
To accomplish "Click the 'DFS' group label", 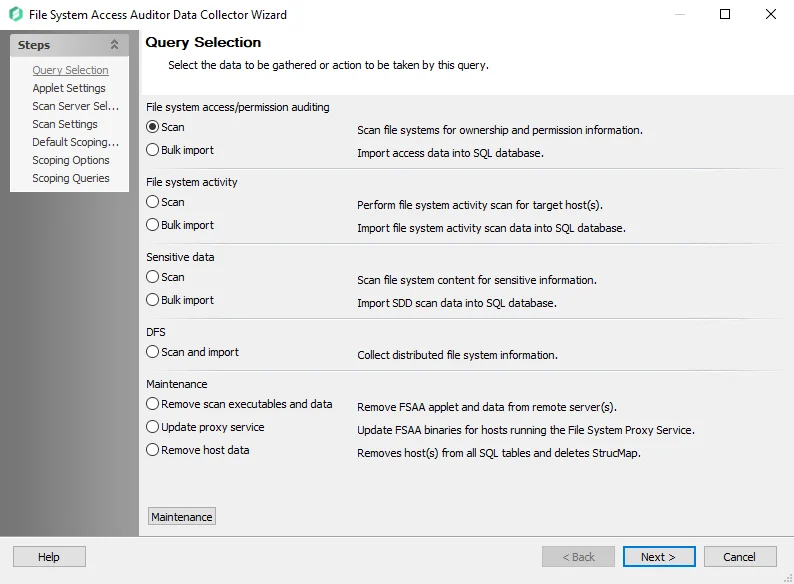I will coord(155,332).
